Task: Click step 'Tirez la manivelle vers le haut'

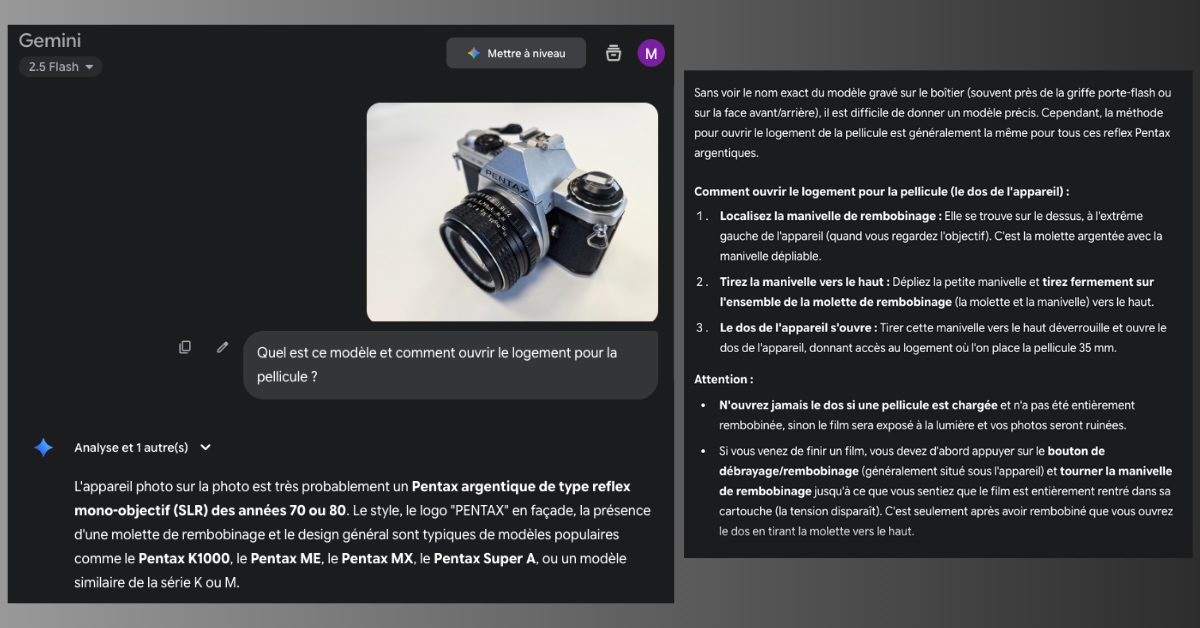Action: click(805, 282)
